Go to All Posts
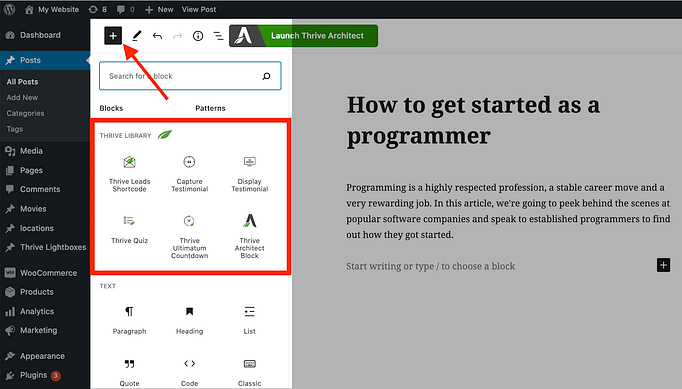Image resolution: width=682 pixels, height=389 pixels. (22, 82)
